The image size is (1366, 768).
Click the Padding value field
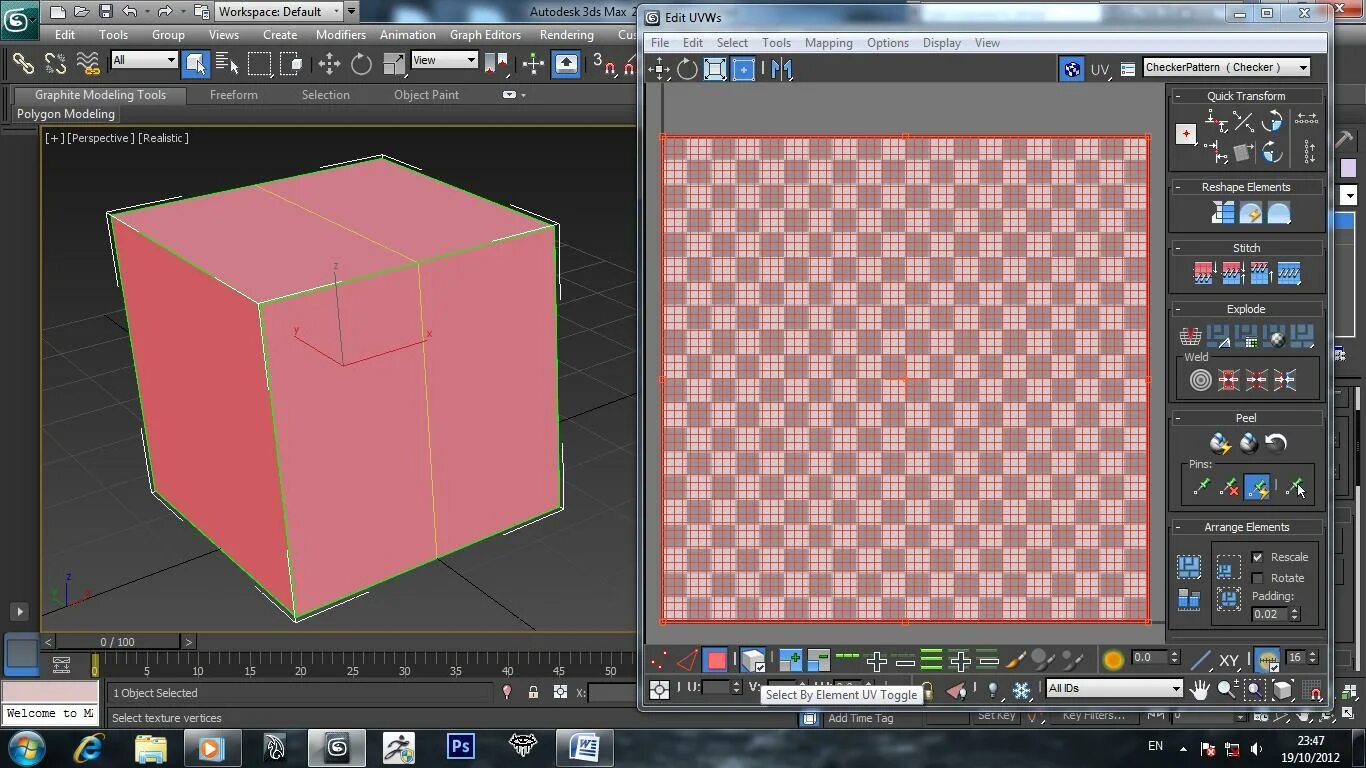click(1269, 614)
